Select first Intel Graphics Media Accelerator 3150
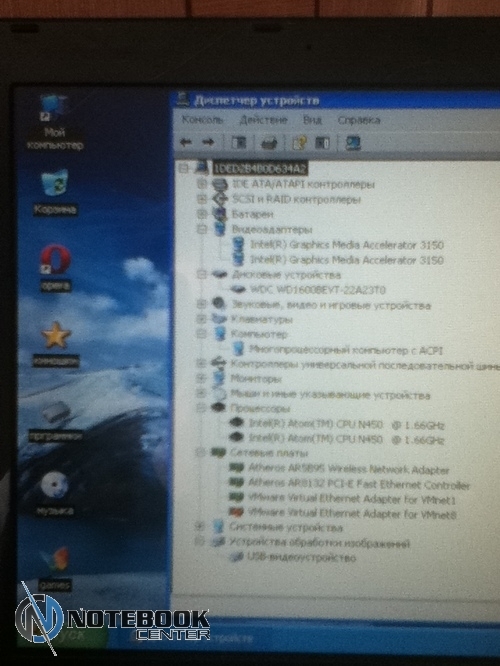This screenshot has width=500, height=666. click(347, 245)
